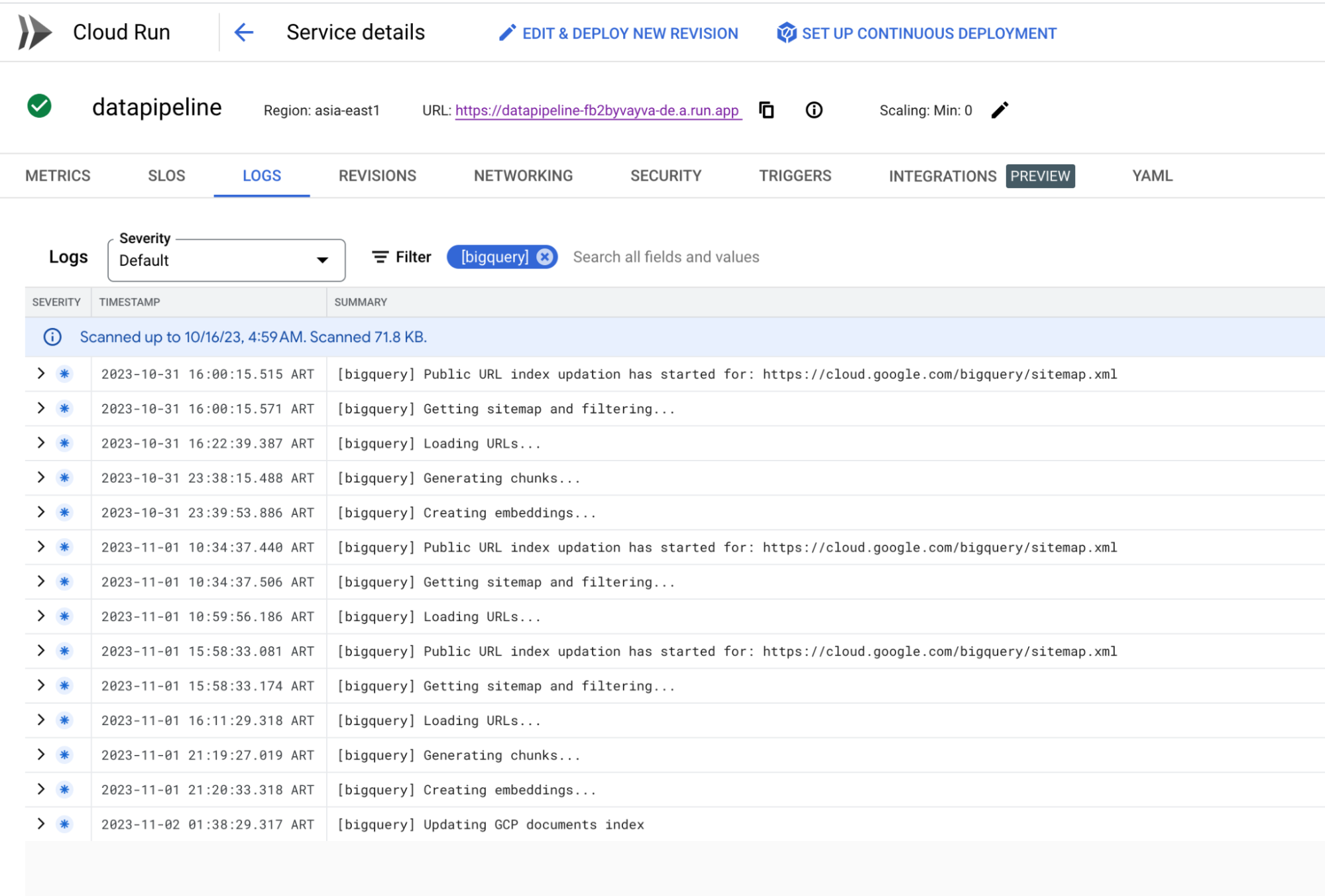Click severity icon of 10:59:56.186 log
Image resolution: width=1325 pixels, height=896 pixels.
(64, 616)
